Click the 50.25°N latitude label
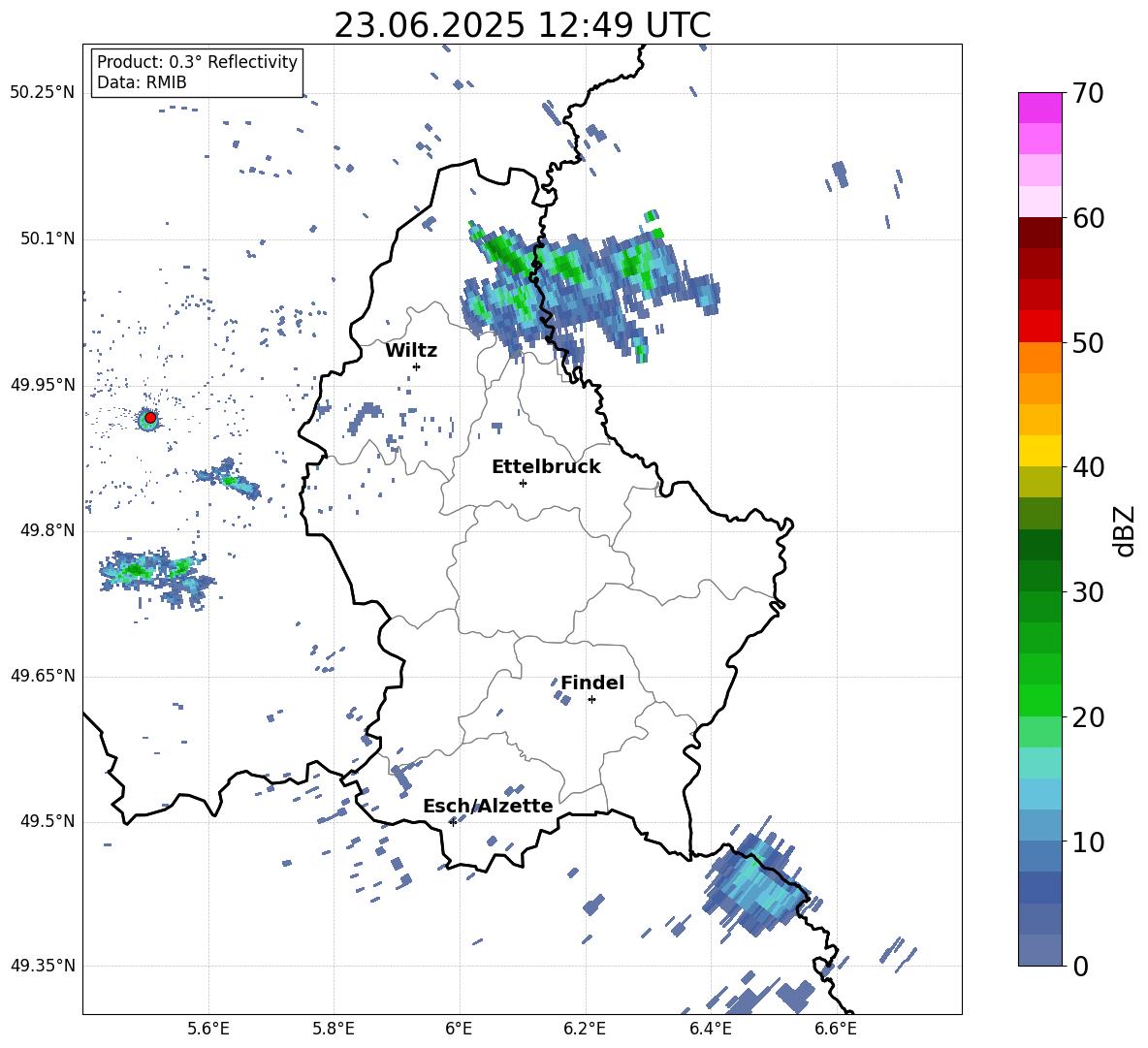The width and height of the screenshot is (1148, 1048). pyautogui.click(x=43, y=93)
